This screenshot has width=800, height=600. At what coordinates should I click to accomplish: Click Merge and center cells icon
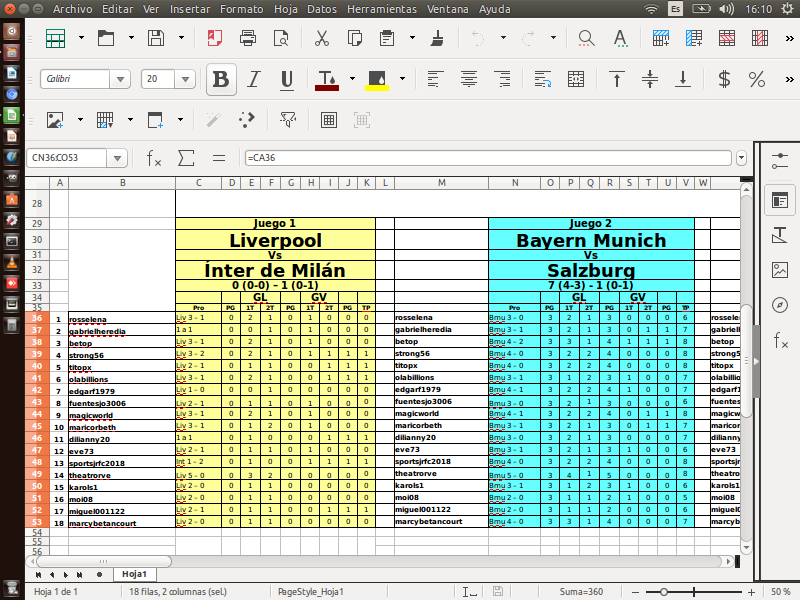[x=576, y=79]
